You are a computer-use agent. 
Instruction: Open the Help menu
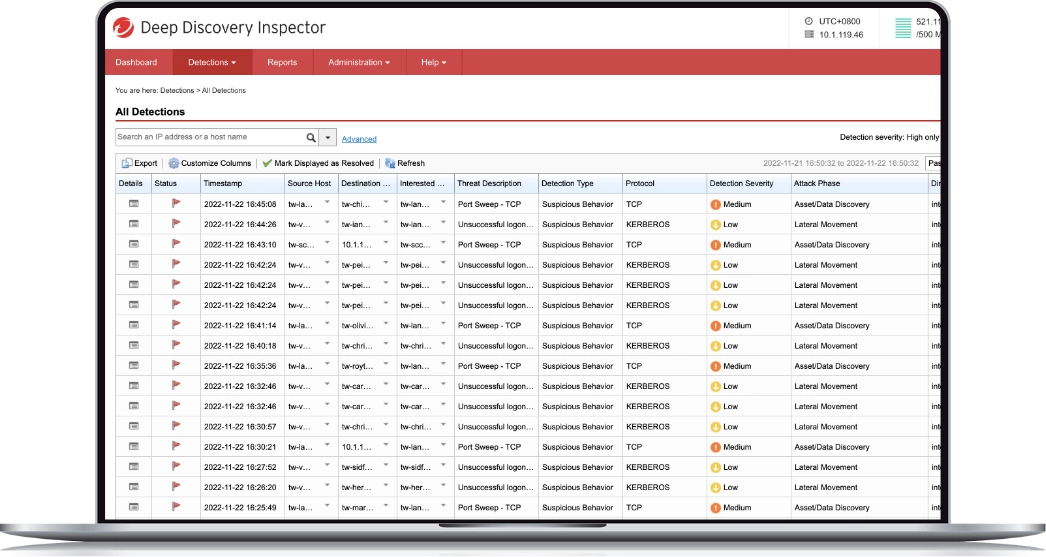[434, 62]
